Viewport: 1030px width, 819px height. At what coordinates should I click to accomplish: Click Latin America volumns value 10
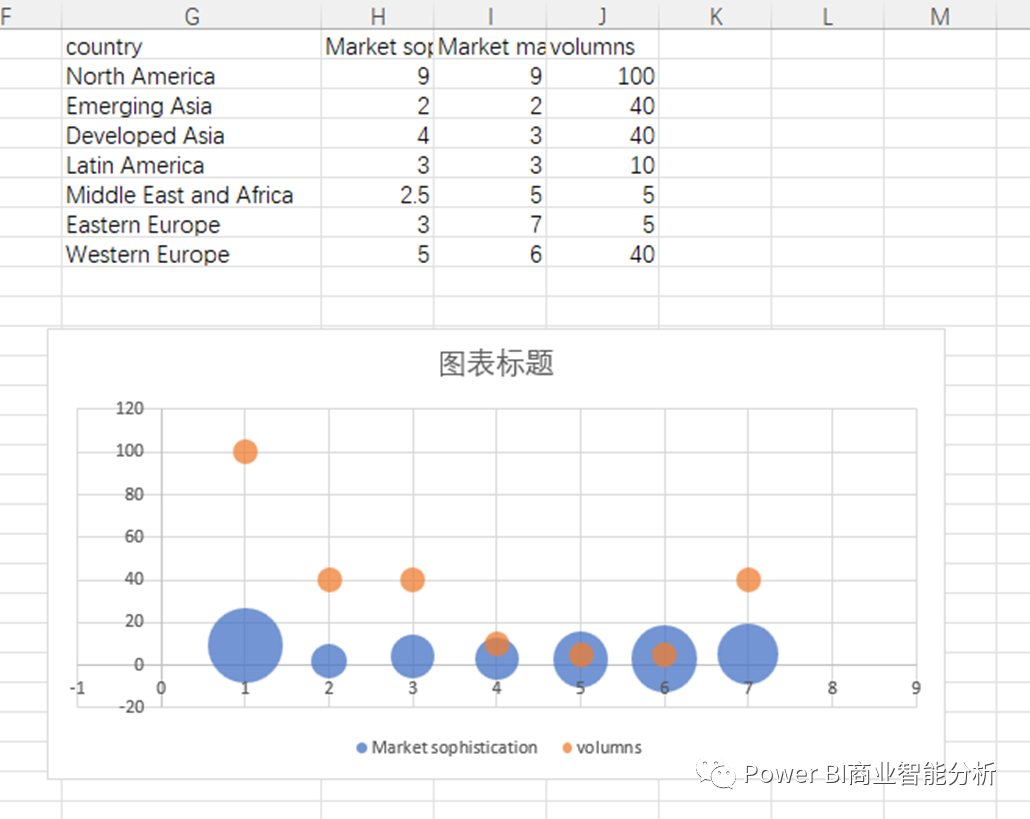point(602,164)
